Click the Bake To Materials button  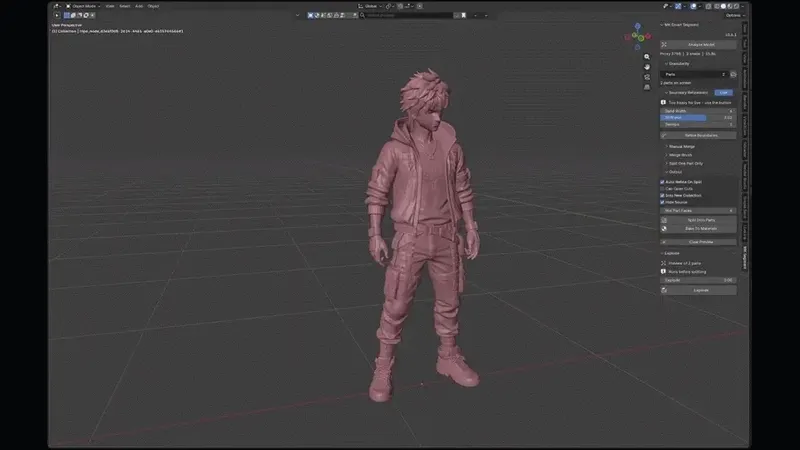point(698,229)
